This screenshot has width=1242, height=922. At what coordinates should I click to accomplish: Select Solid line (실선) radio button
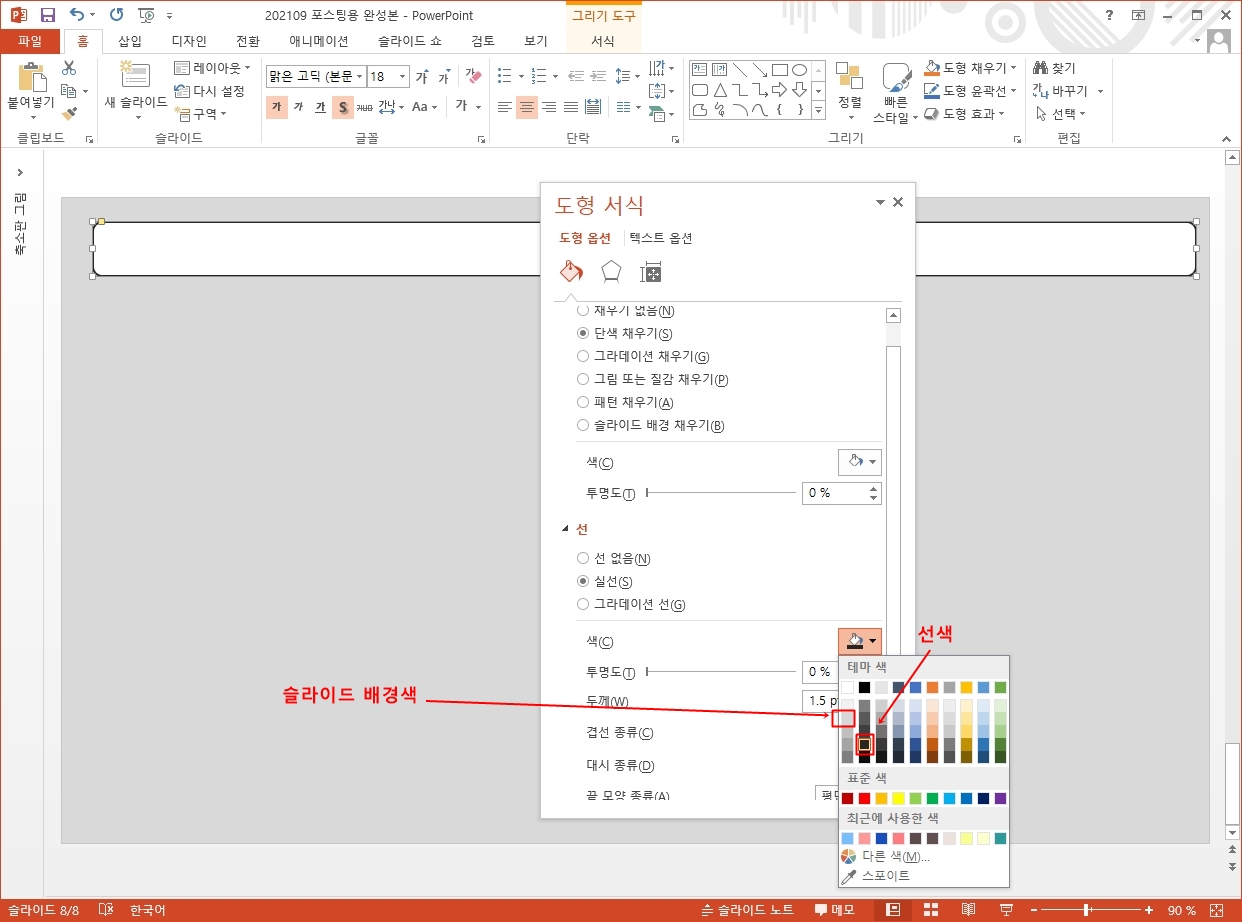pyautogui.click(x=583, y=581)
